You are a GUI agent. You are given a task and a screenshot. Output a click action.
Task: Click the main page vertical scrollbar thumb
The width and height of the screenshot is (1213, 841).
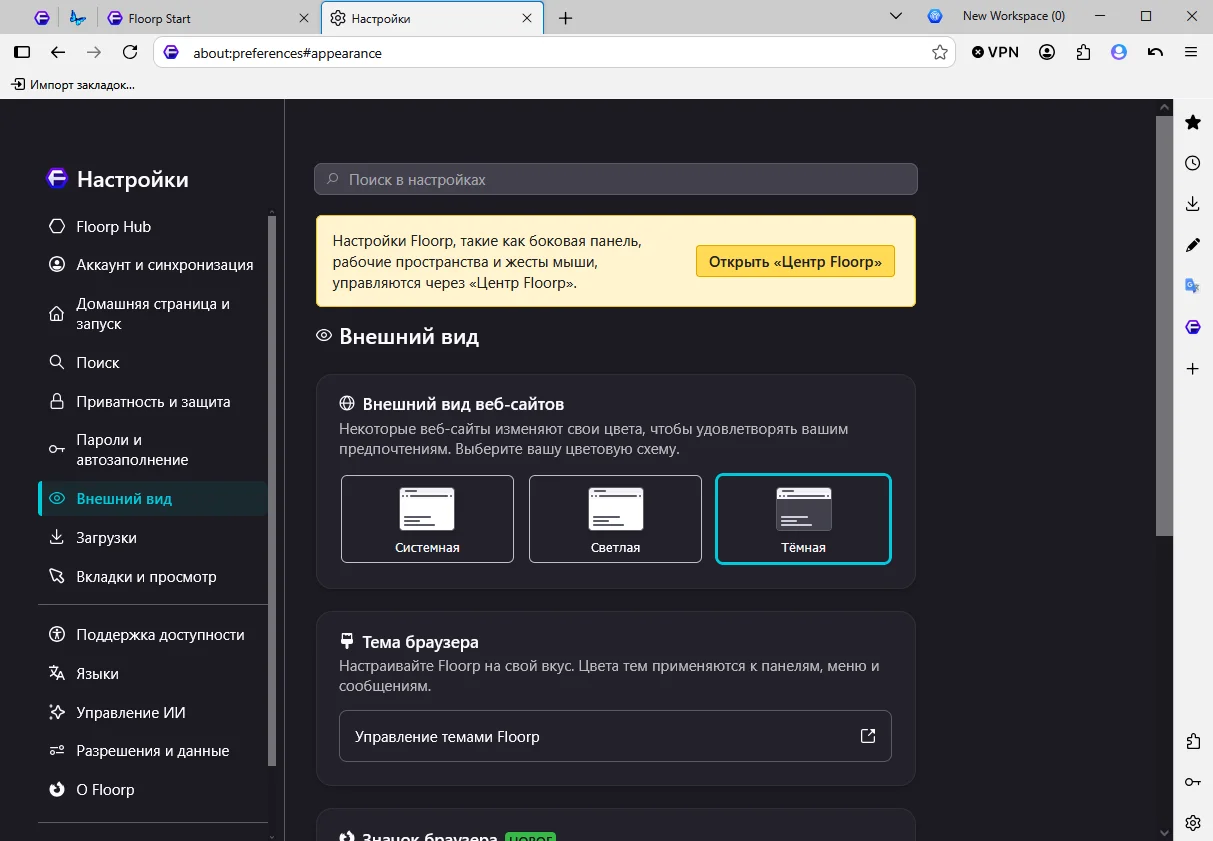tap(1164, 325)
